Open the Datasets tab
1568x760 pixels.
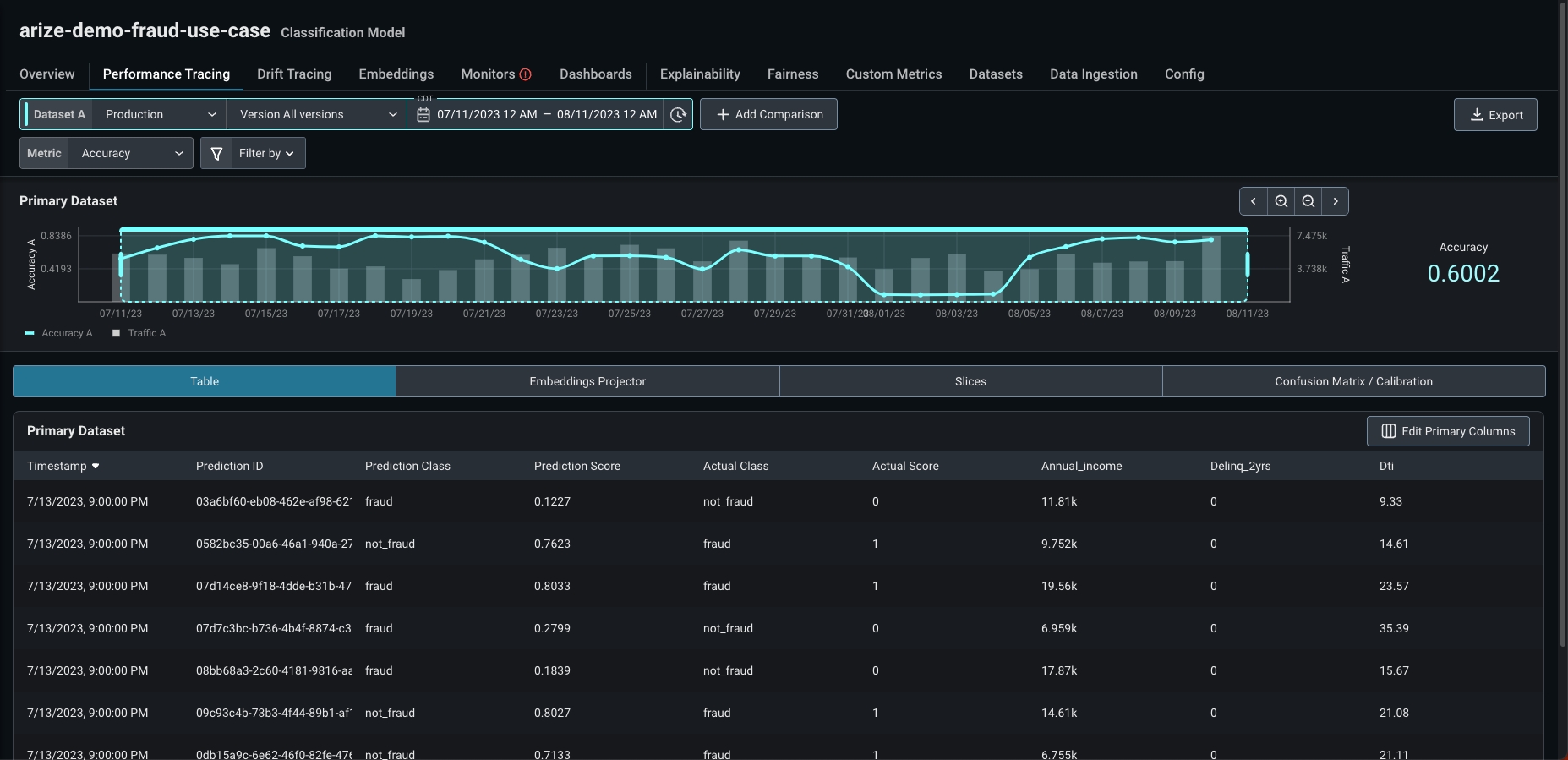[x=996, y=74]
